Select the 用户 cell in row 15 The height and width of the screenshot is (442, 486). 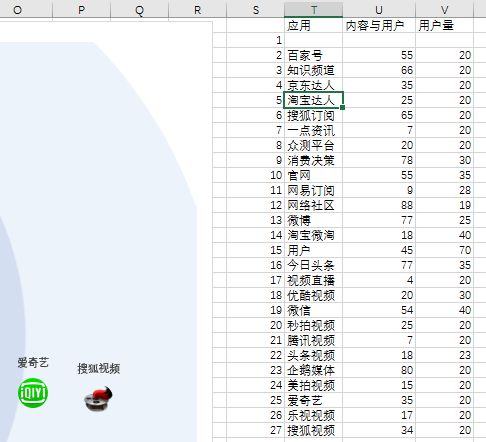point(314,250)
